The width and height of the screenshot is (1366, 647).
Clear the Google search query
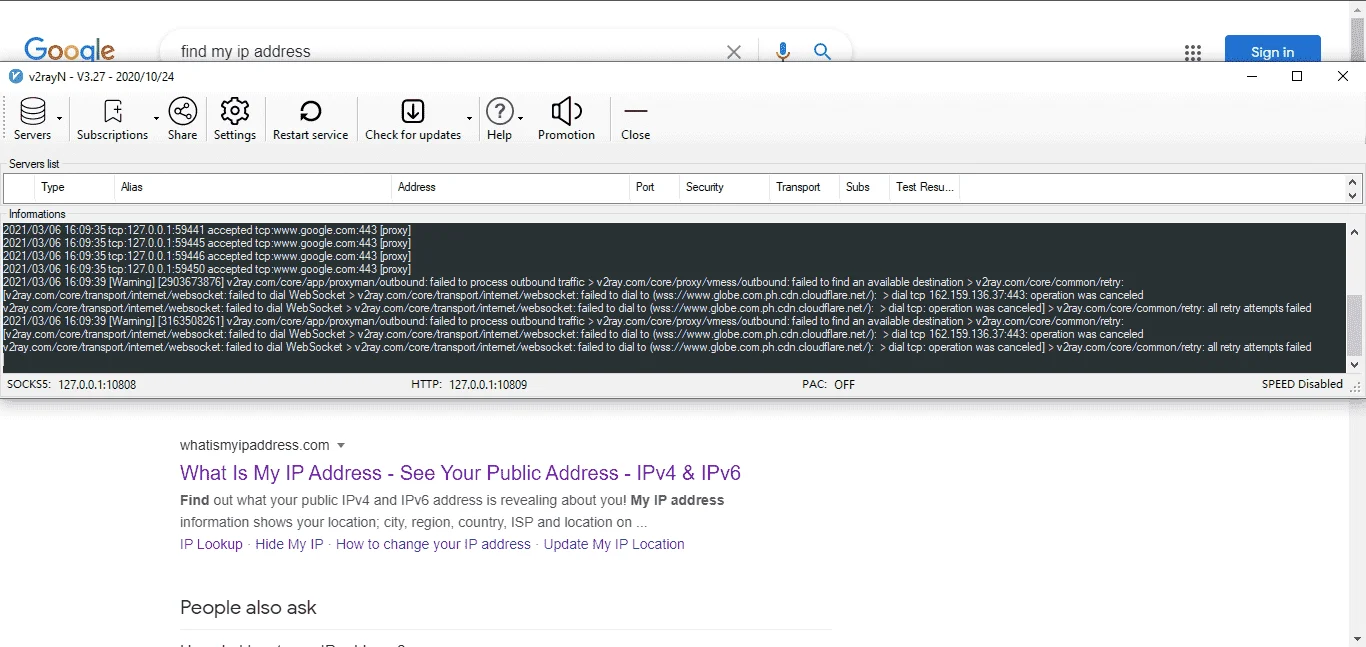coord(734,52)
